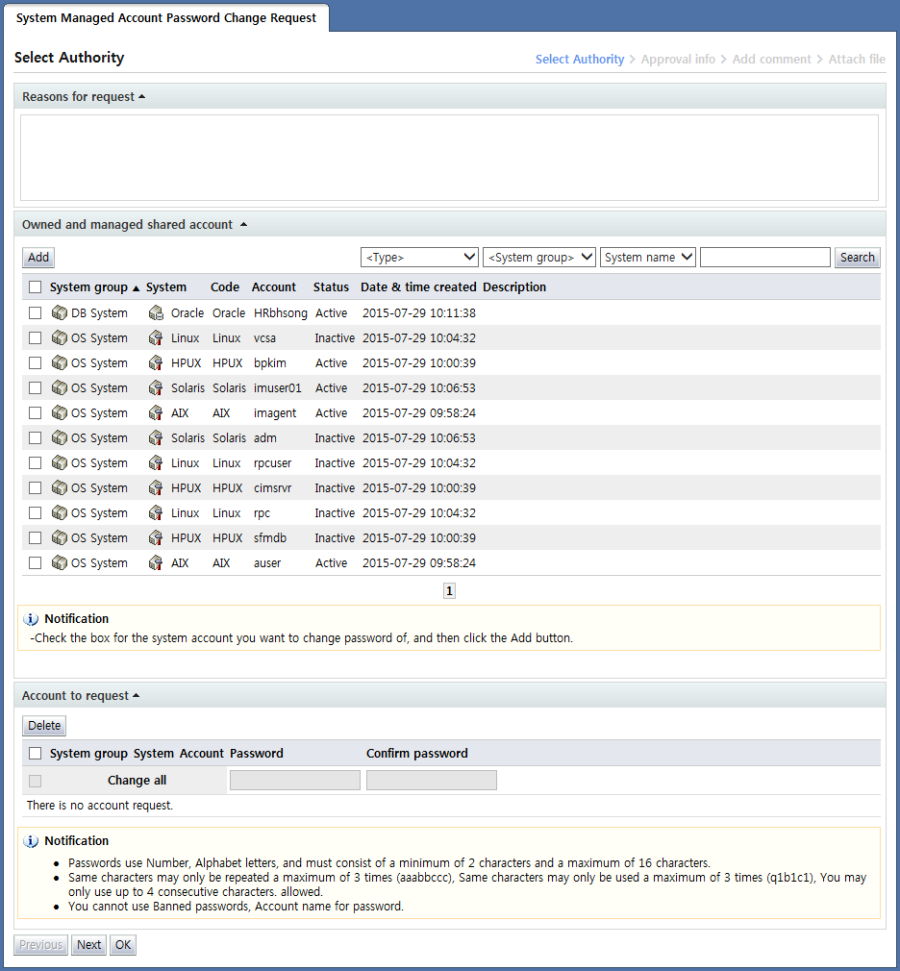Click the OS System group icon in the rpcuser row
This screenshot has height=971, width=900.
pyautogui.click(x=60, y=463)
